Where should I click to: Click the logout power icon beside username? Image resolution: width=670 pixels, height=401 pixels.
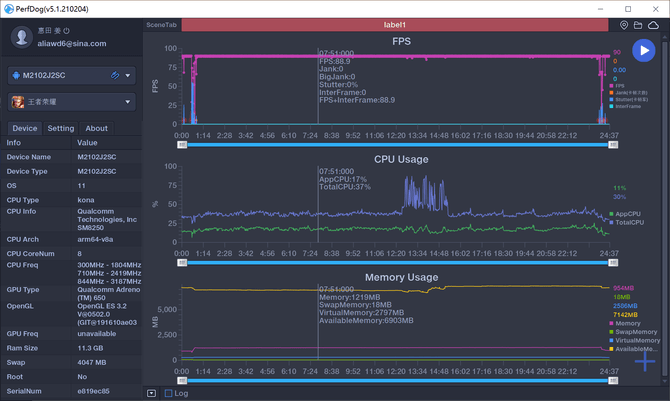click(67, 31)
